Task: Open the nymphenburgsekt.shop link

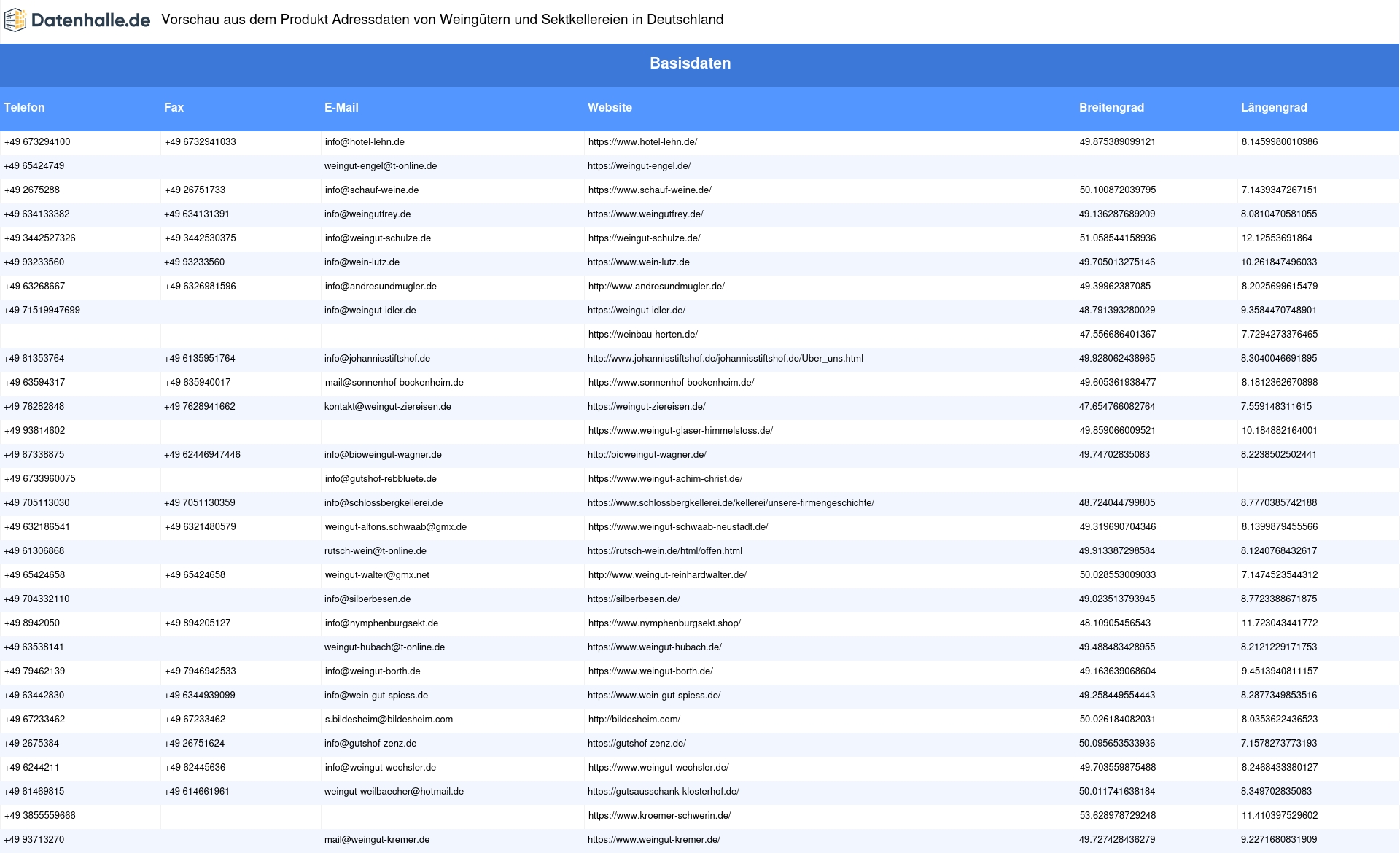Action: [x=664, y=623]
